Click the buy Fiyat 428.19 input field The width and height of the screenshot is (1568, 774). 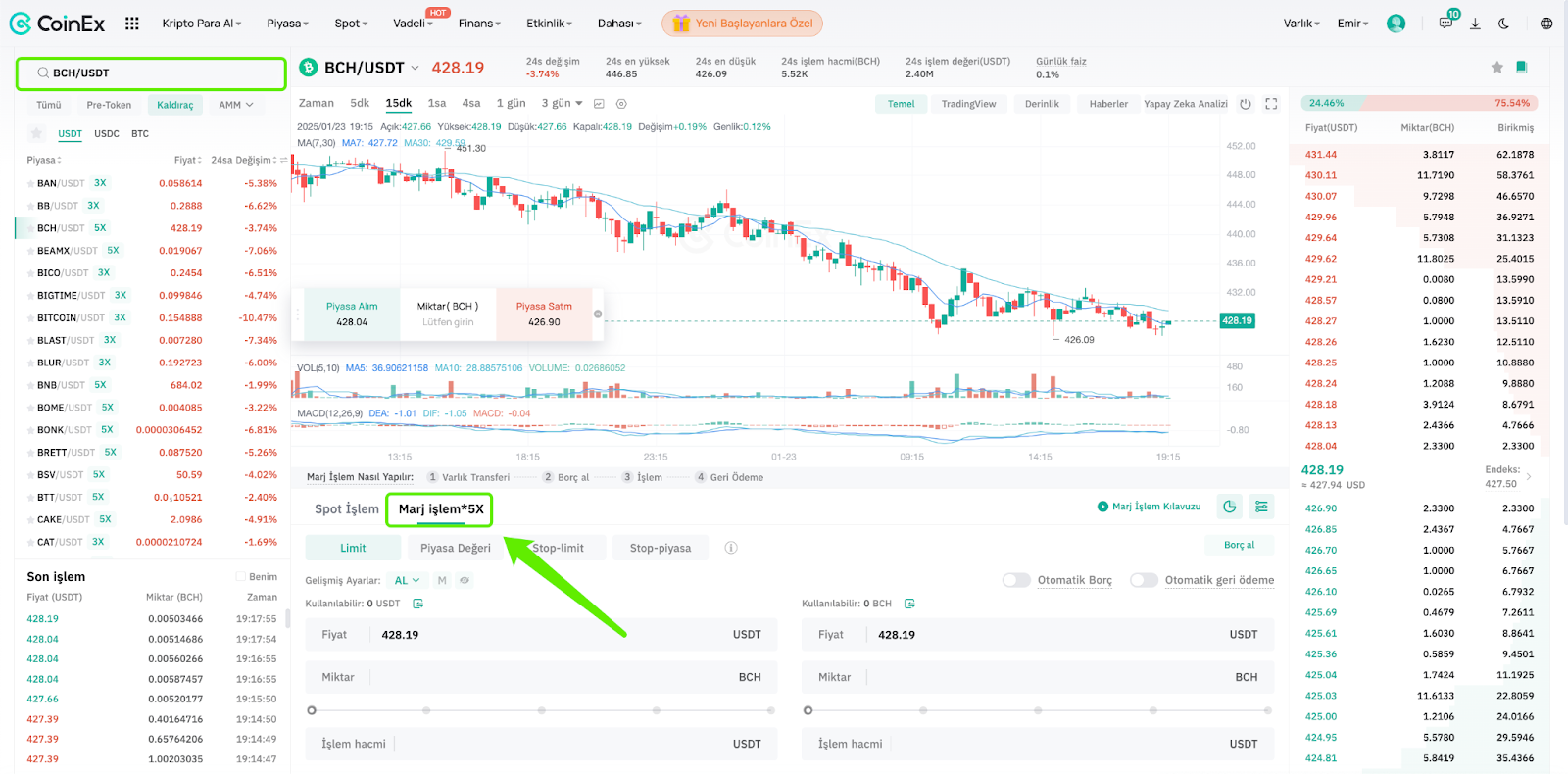click(541, 635)
